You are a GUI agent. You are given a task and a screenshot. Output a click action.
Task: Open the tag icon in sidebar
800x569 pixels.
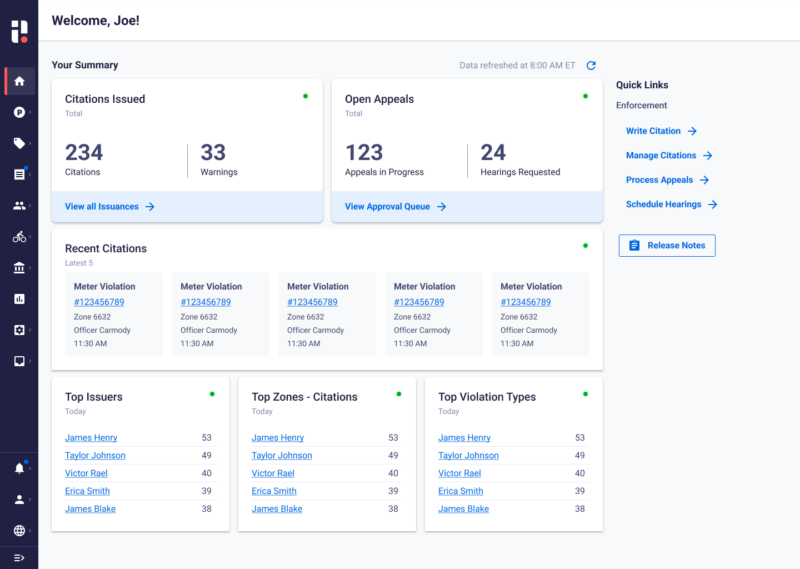(19, 143)
